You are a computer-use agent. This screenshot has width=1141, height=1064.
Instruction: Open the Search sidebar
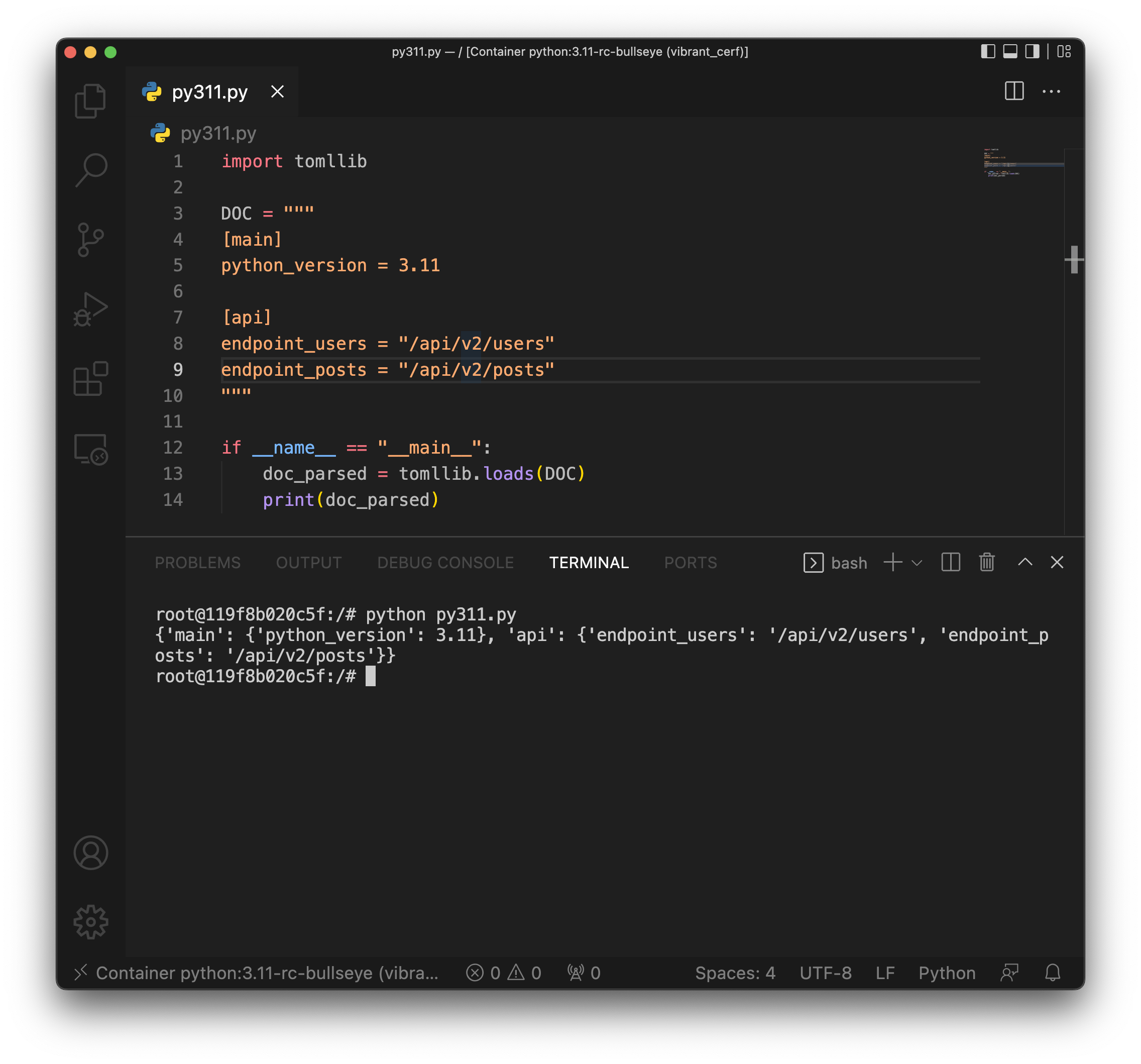(91, 169)
